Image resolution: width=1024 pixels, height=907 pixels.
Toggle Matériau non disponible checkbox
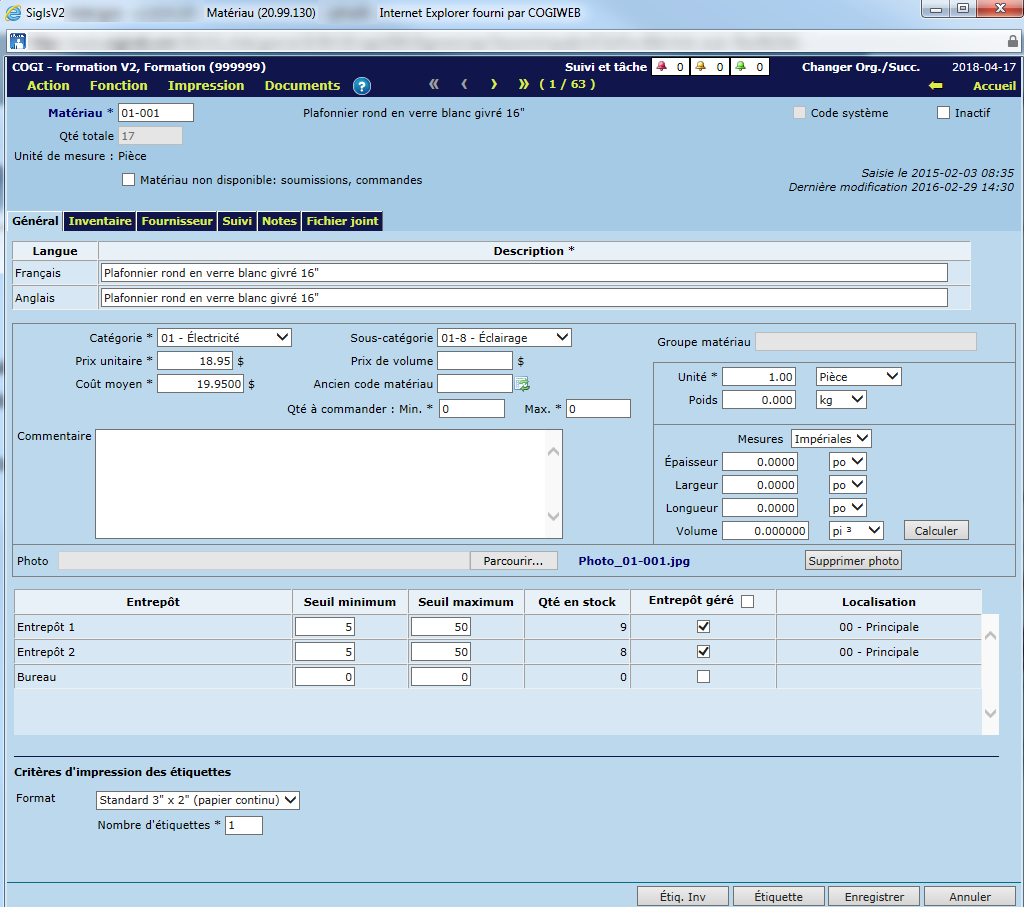coord(128,180)
